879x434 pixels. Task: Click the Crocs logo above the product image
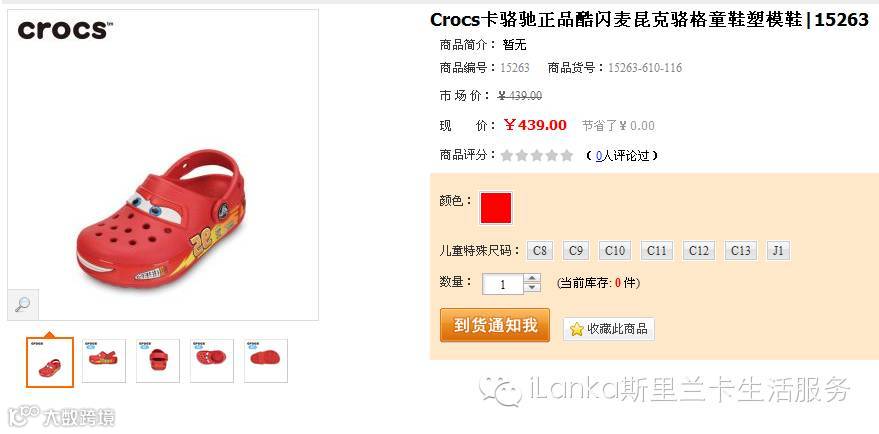(x=64, y=30)
